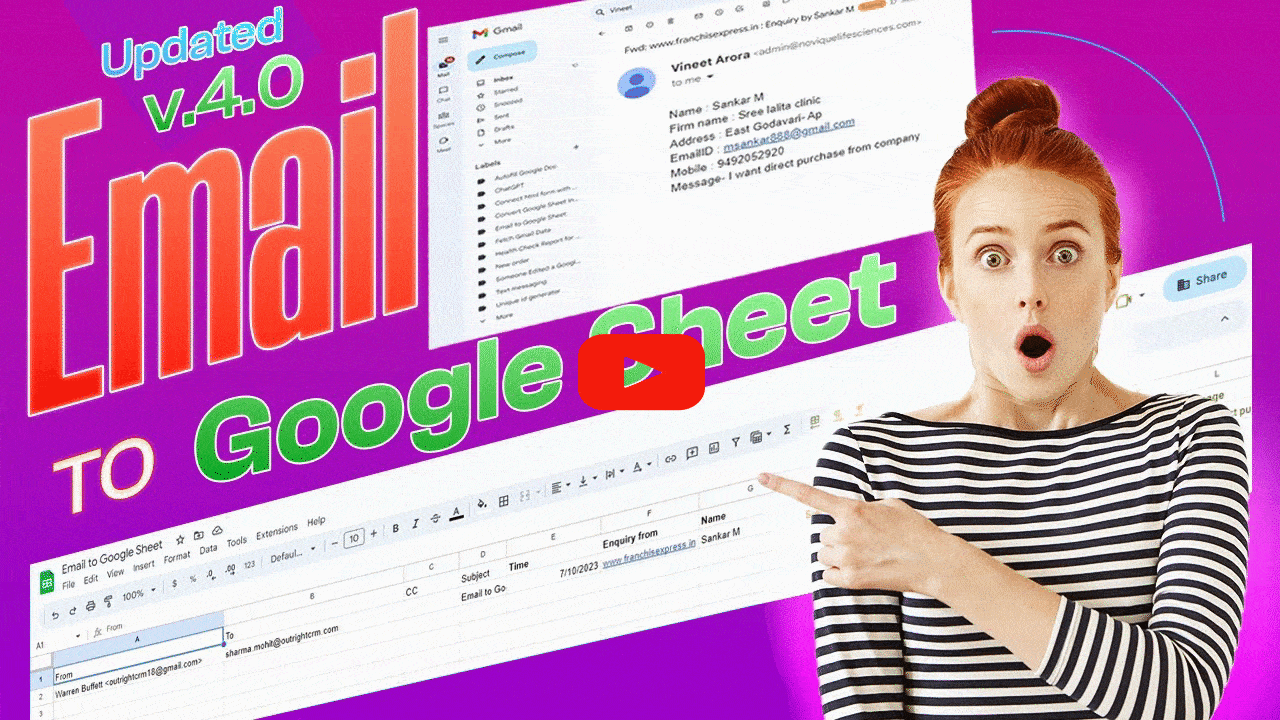Star the Email to Google Sheet document
1280x720 pixels.
click(x=180, y=540)
